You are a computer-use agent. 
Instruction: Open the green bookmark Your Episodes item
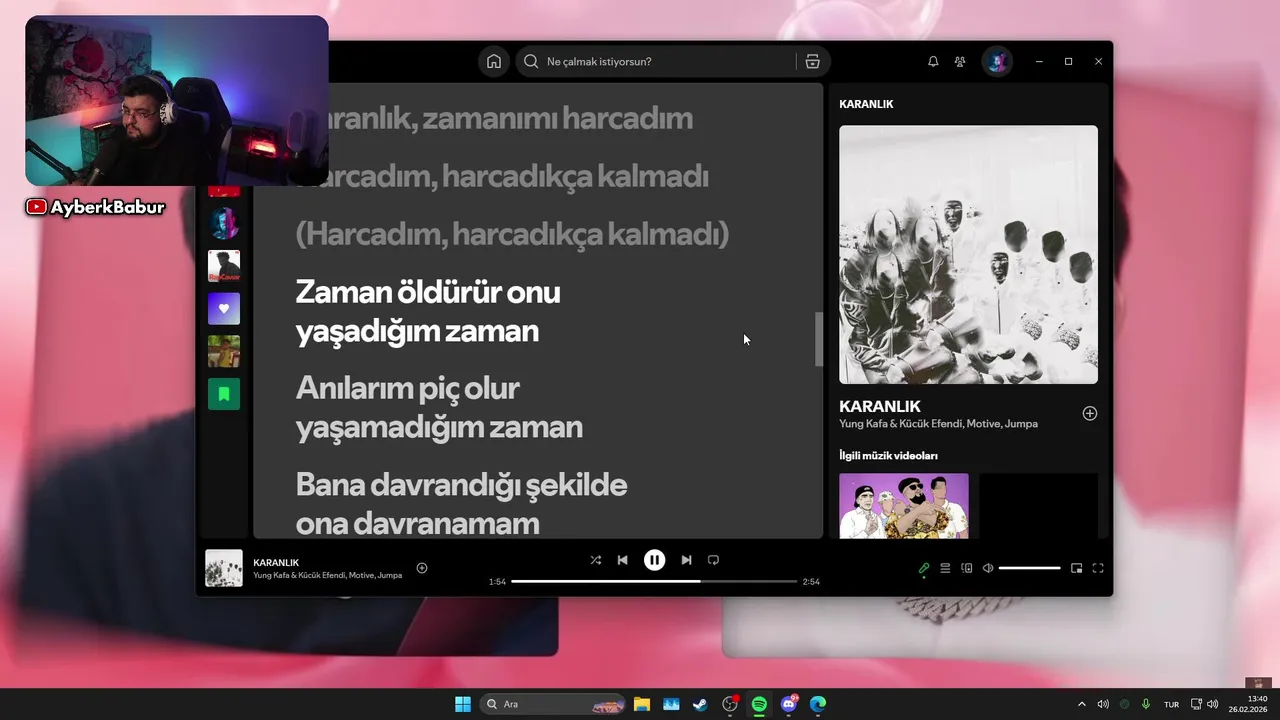coord(224,394)
